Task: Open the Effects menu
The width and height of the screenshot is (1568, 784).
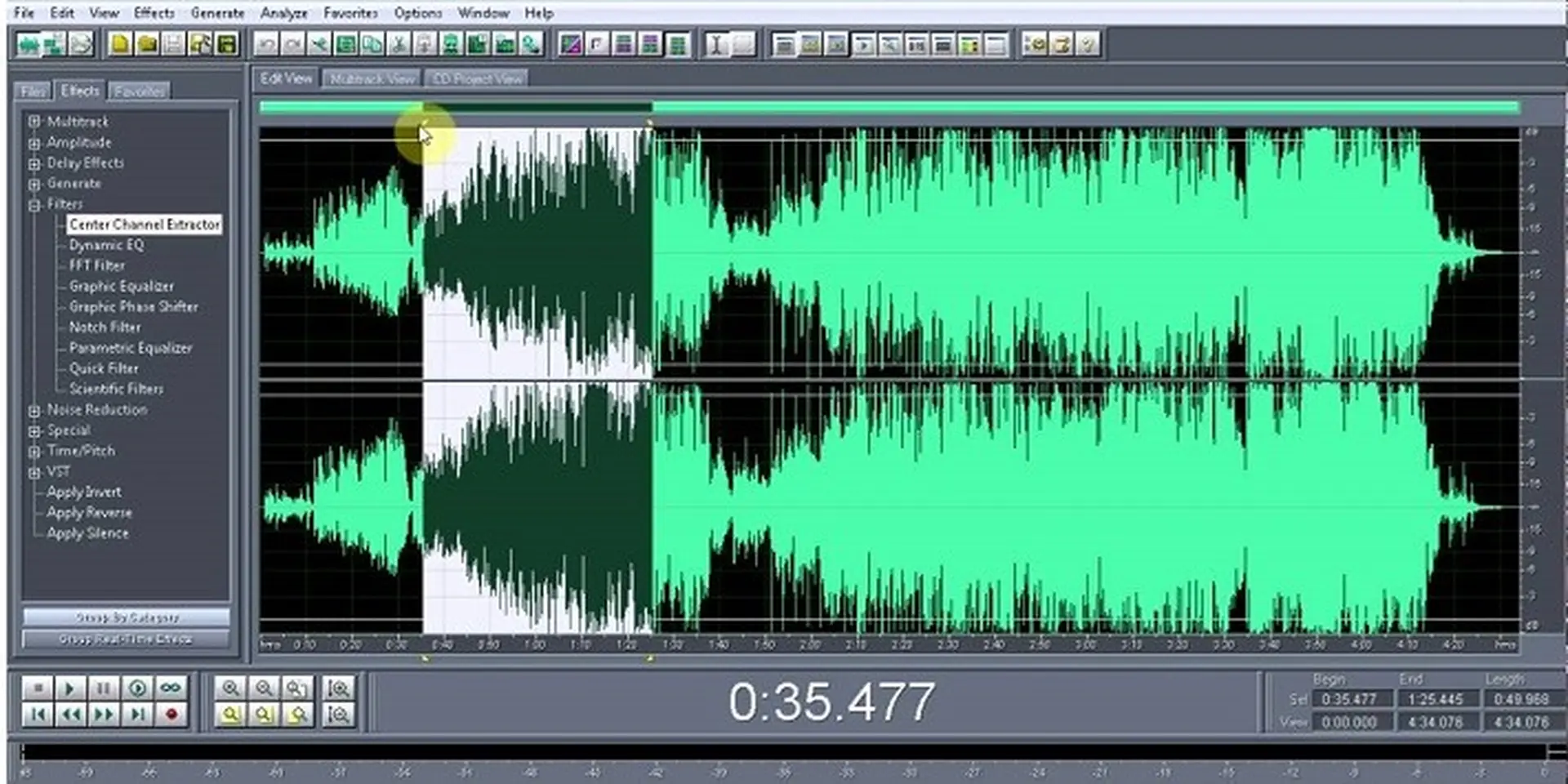Action: pyautogui.click(x=153, y=12)
